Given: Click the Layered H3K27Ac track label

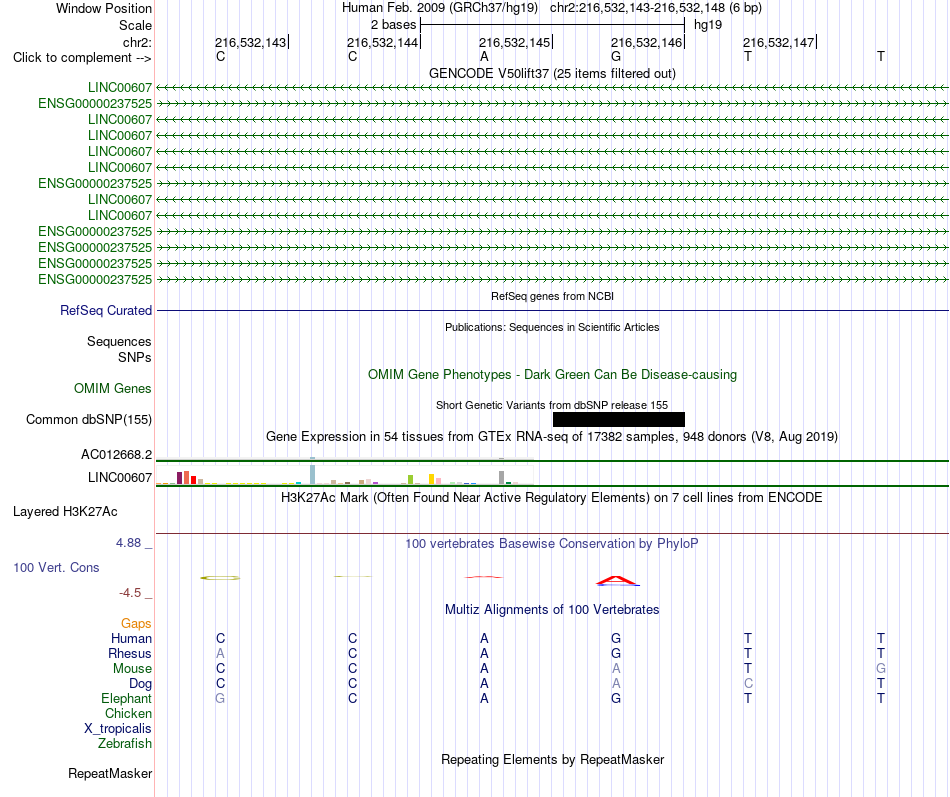Looking at the screenshot, I should coord(65,512).
